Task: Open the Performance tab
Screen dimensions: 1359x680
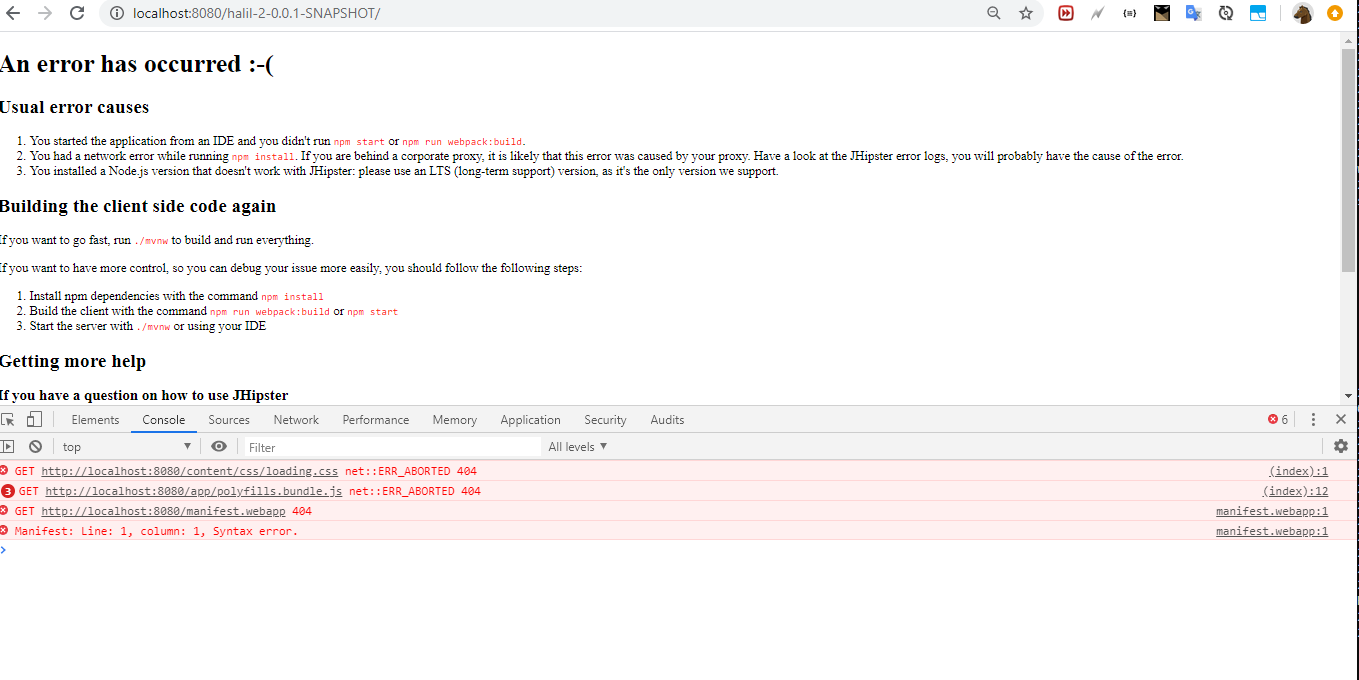Action: (x=376, y=420)
